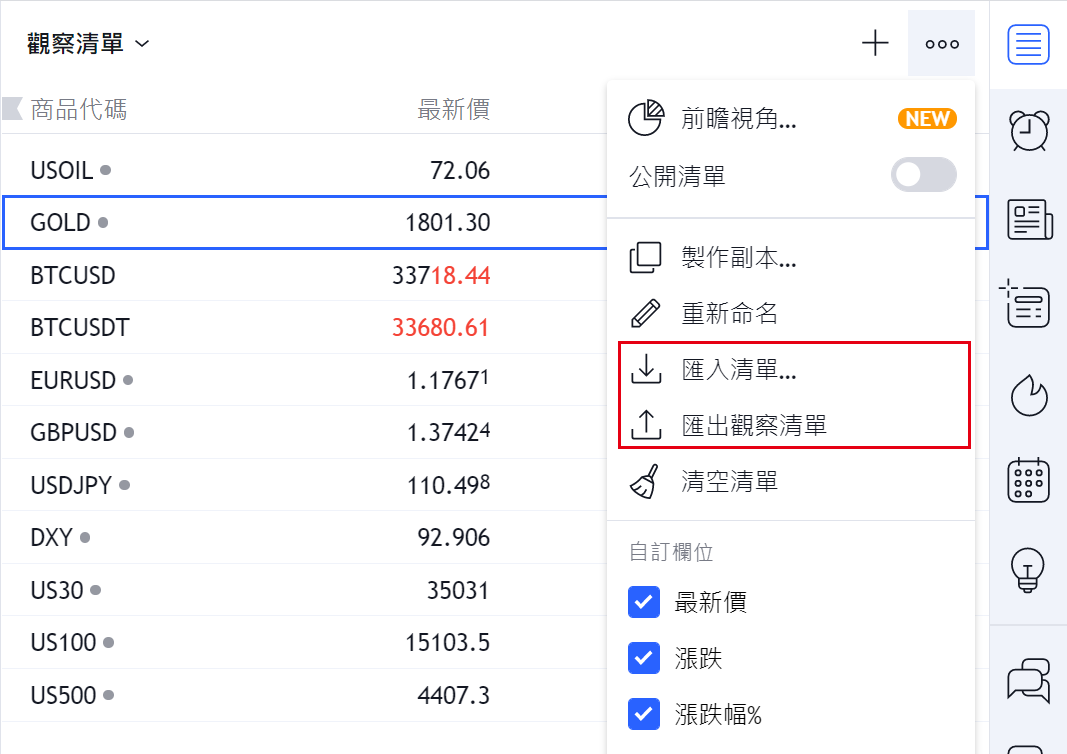
Task: Uncheck the 漲跌 column checkbox
Action: pyautogui.click(x=644, y=658)
